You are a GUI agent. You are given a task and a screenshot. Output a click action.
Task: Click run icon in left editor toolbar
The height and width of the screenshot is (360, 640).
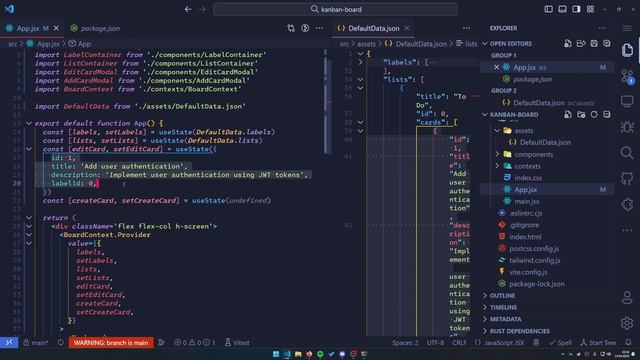(x=305, y=28)
